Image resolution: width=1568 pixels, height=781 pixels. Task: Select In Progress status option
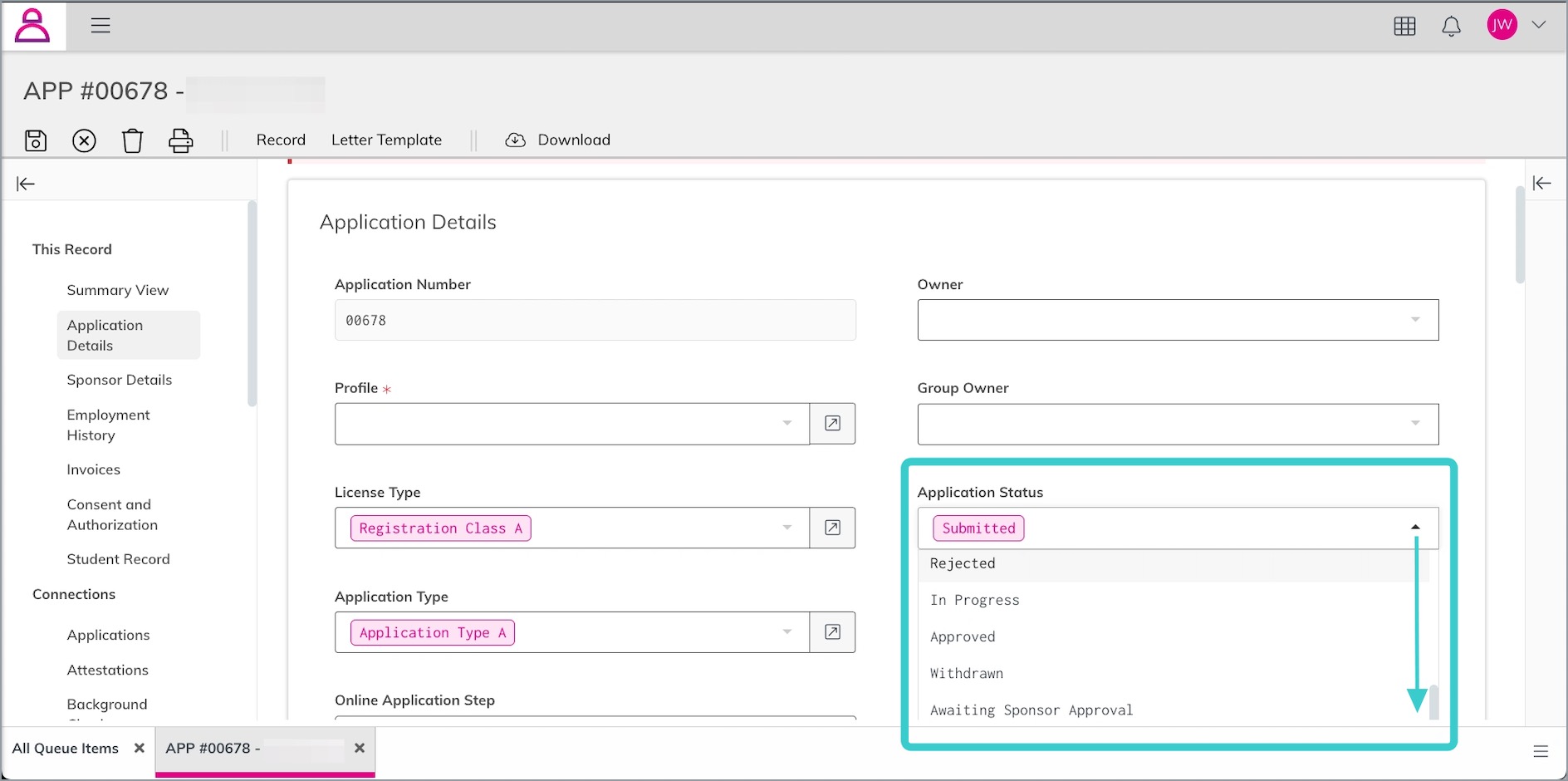coord(1173,600)
